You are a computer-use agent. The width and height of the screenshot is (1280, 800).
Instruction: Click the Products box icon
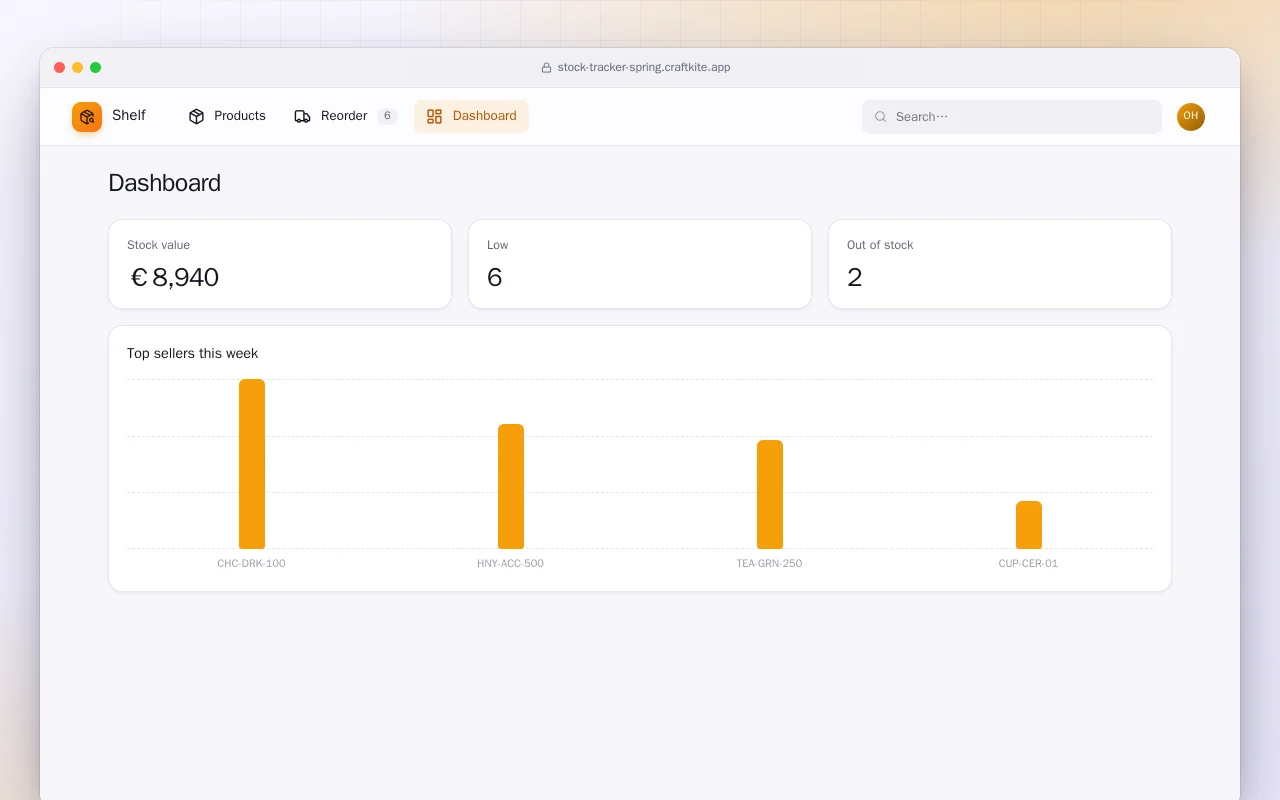[x=196, y=116]
